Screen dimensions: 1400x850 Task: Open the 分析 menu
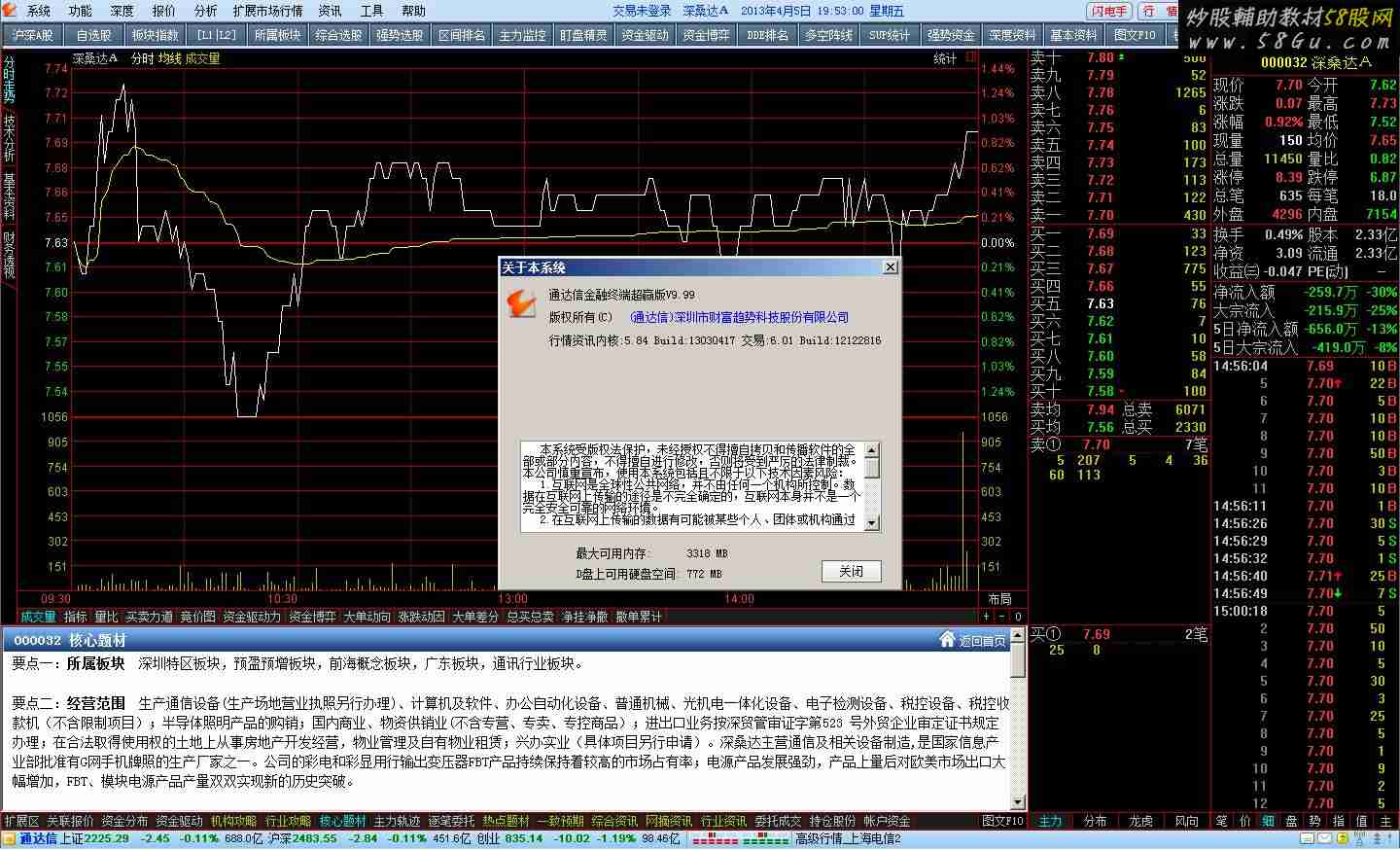pos(205,11)
